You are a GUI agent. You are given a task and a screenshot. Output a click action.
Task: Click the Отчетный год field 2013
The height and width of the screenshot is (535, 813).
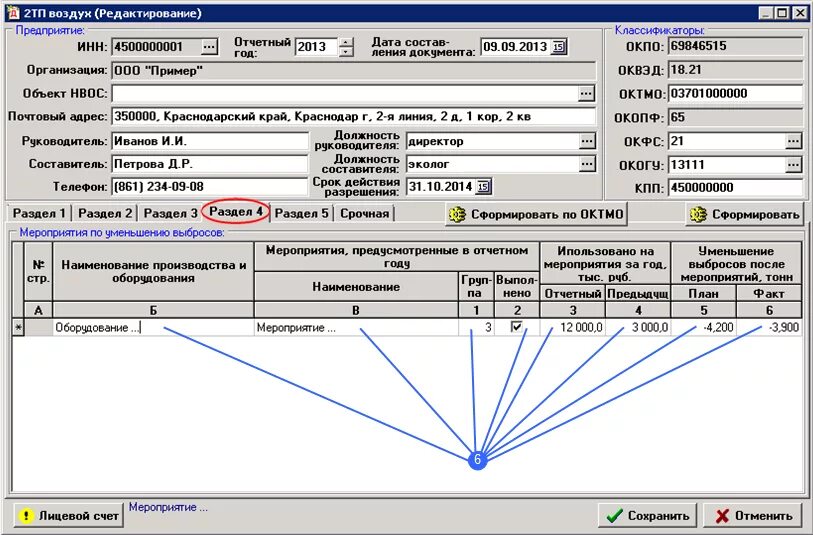click(316, 47)
